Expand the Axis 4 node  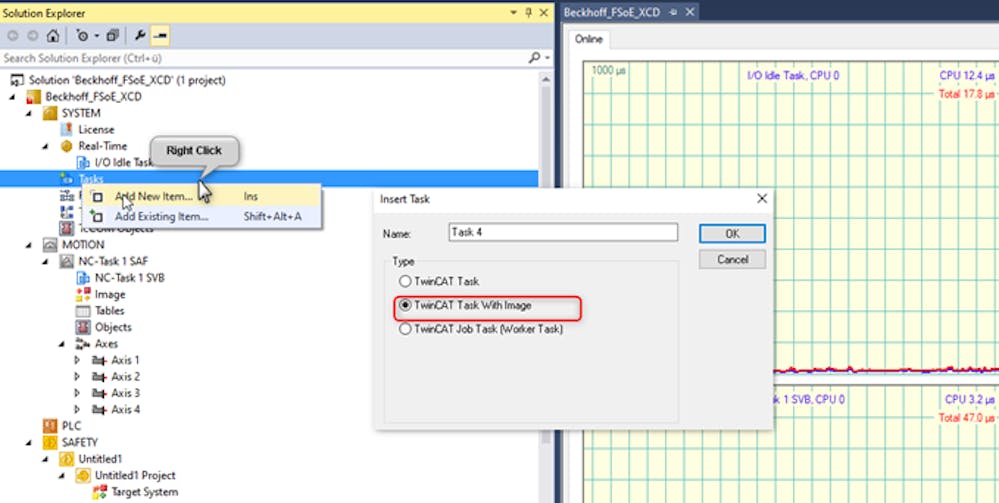[x=78, y=409]
